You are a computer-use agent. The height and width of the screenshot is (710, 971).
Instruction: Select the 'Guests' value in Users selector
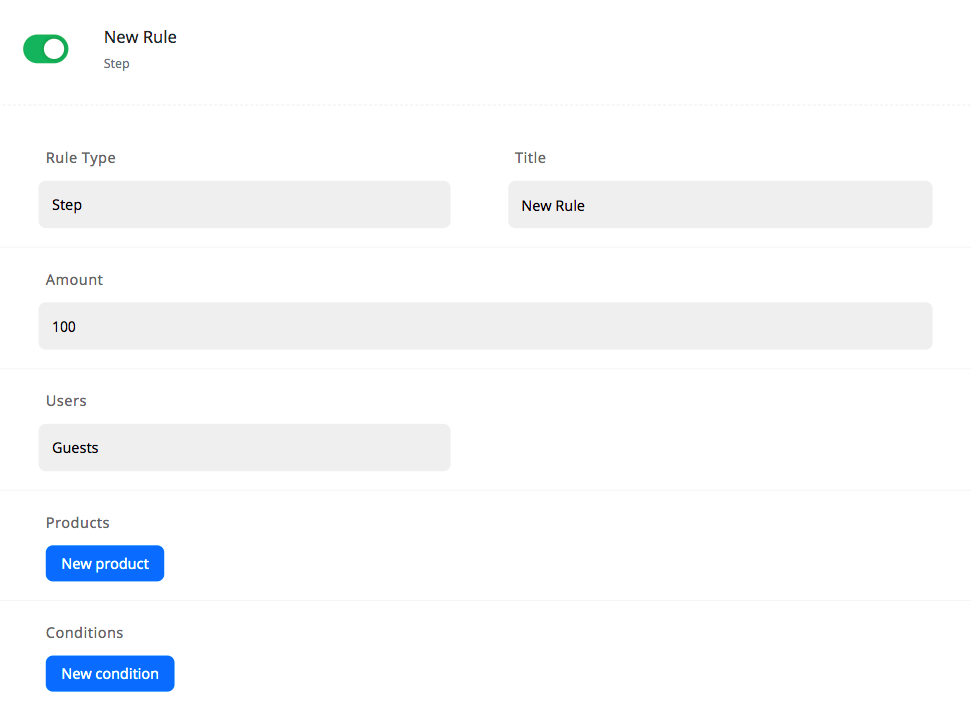pyautogui.click(x=75, y=448)
